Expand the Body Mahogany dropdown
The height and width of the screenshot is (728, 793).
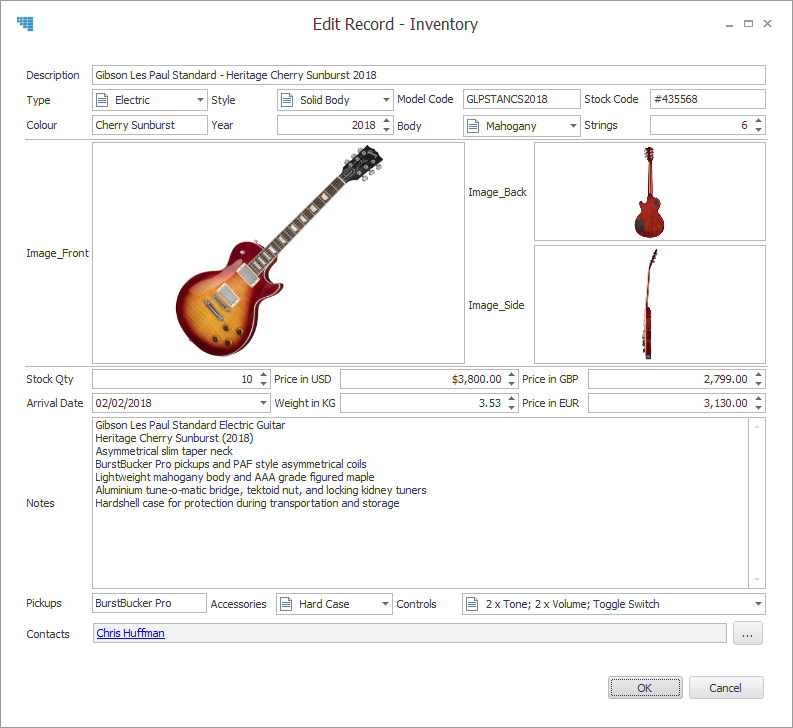[573, 125]
